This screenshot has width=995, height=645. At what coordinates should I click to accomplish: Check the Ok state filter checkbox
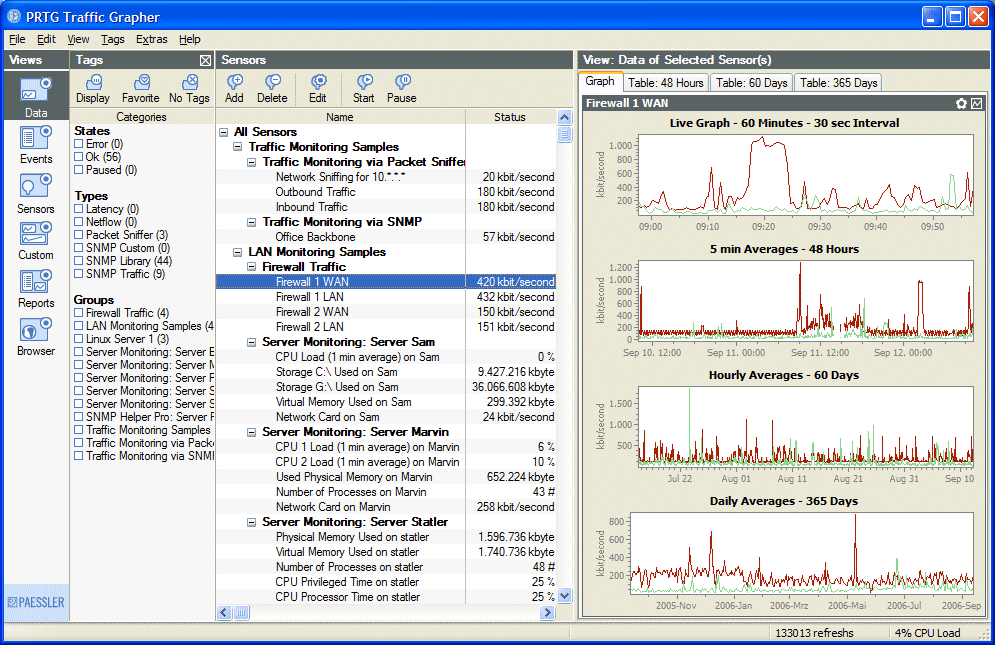coord(79,157)
